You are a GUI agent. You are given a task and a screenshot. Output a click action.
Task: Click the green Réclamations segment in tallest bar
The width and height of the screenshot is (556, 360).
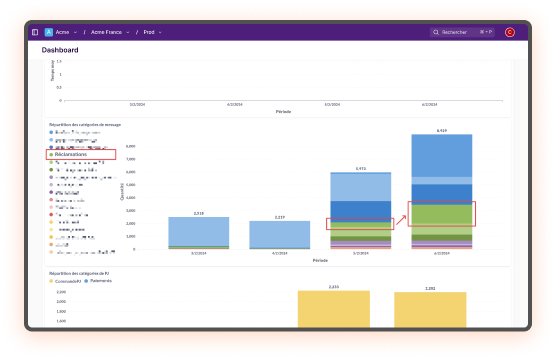(441, 215)
